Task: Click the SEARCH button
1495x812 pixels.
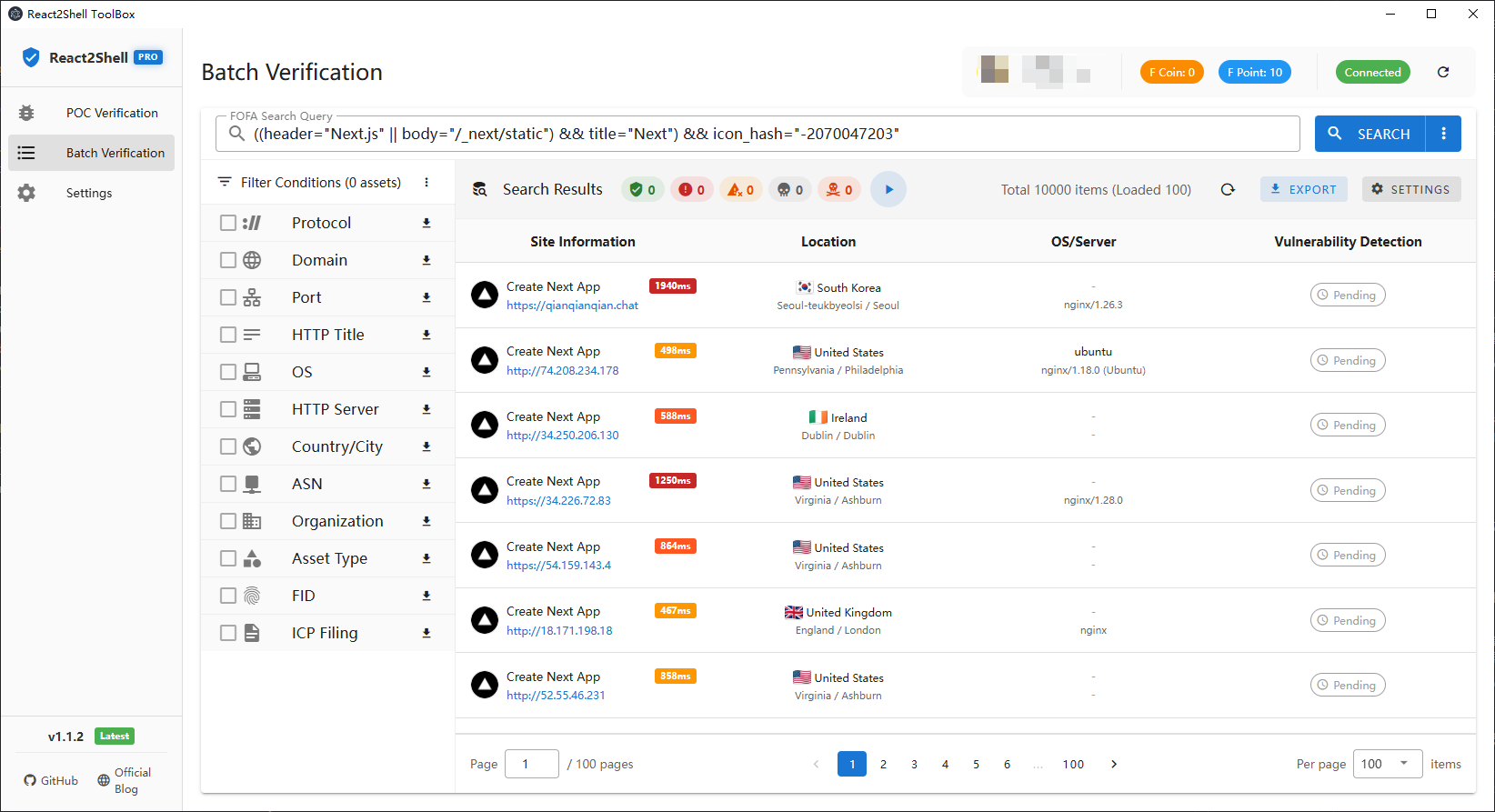Action: coord(1370,134)
